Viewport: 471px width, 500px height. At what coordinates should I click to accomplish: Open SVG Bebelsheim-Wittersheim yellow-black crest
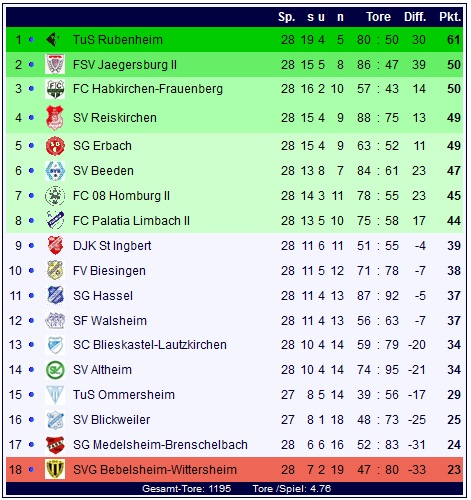55,469
